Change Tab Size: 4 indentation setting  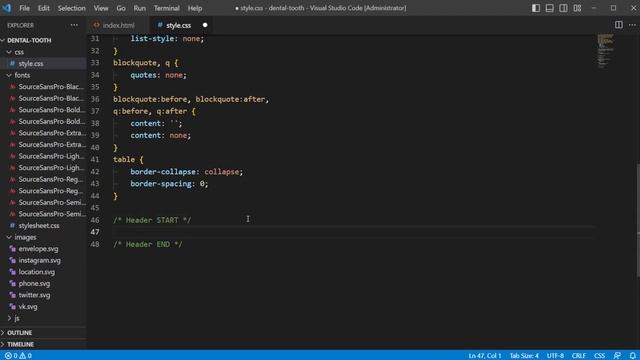point(524,356)
